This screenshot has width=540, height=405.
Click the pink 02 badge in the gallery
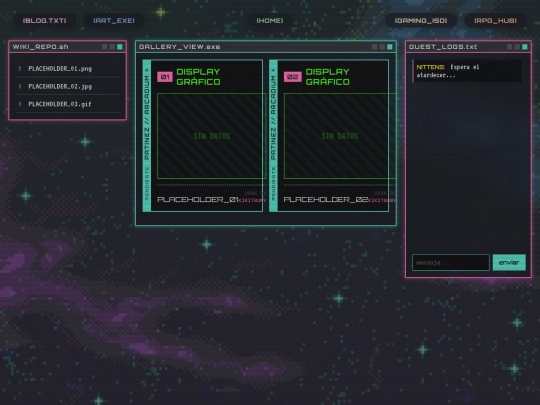pos(292,77)
